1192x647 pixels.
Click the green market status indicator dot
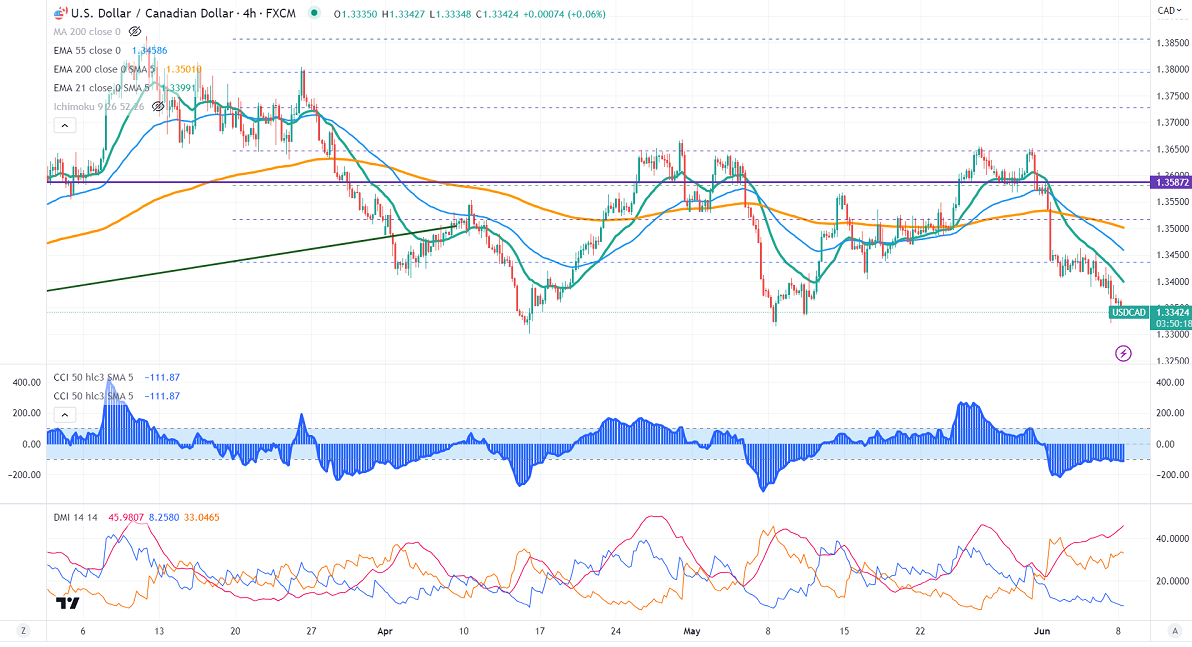pyautogui.click(x=316, y=14)
